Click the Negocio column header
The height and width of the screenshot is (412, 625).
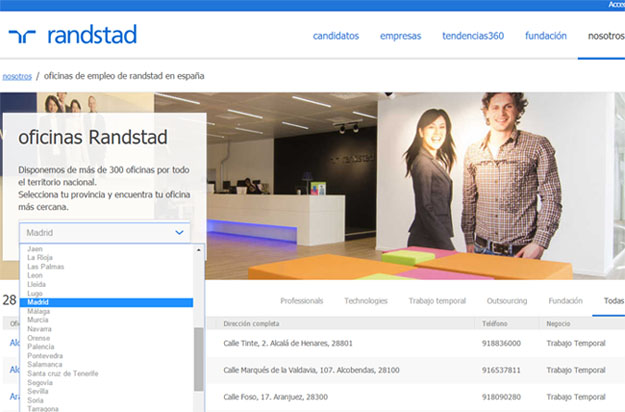tap(558, 324)
